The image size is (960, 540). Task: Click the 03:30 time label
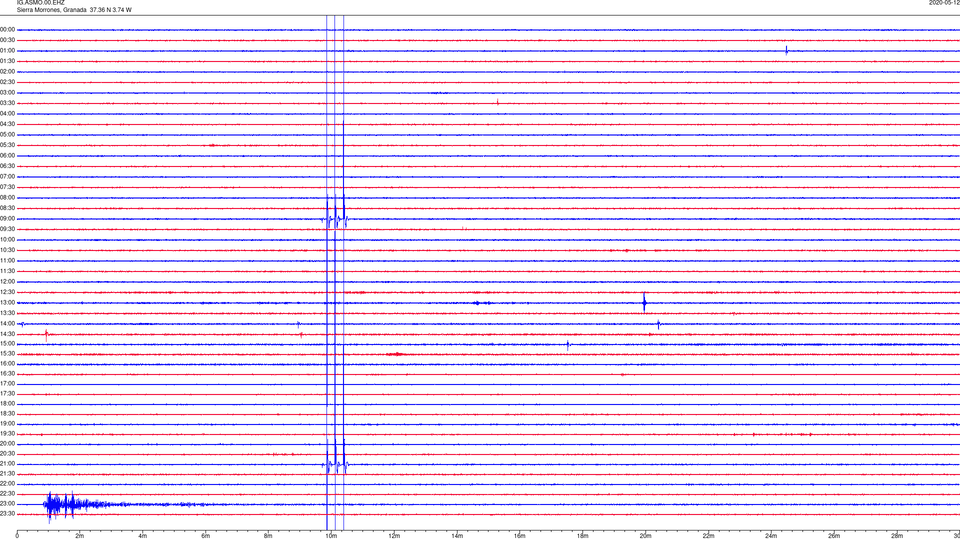coord(7,103)
